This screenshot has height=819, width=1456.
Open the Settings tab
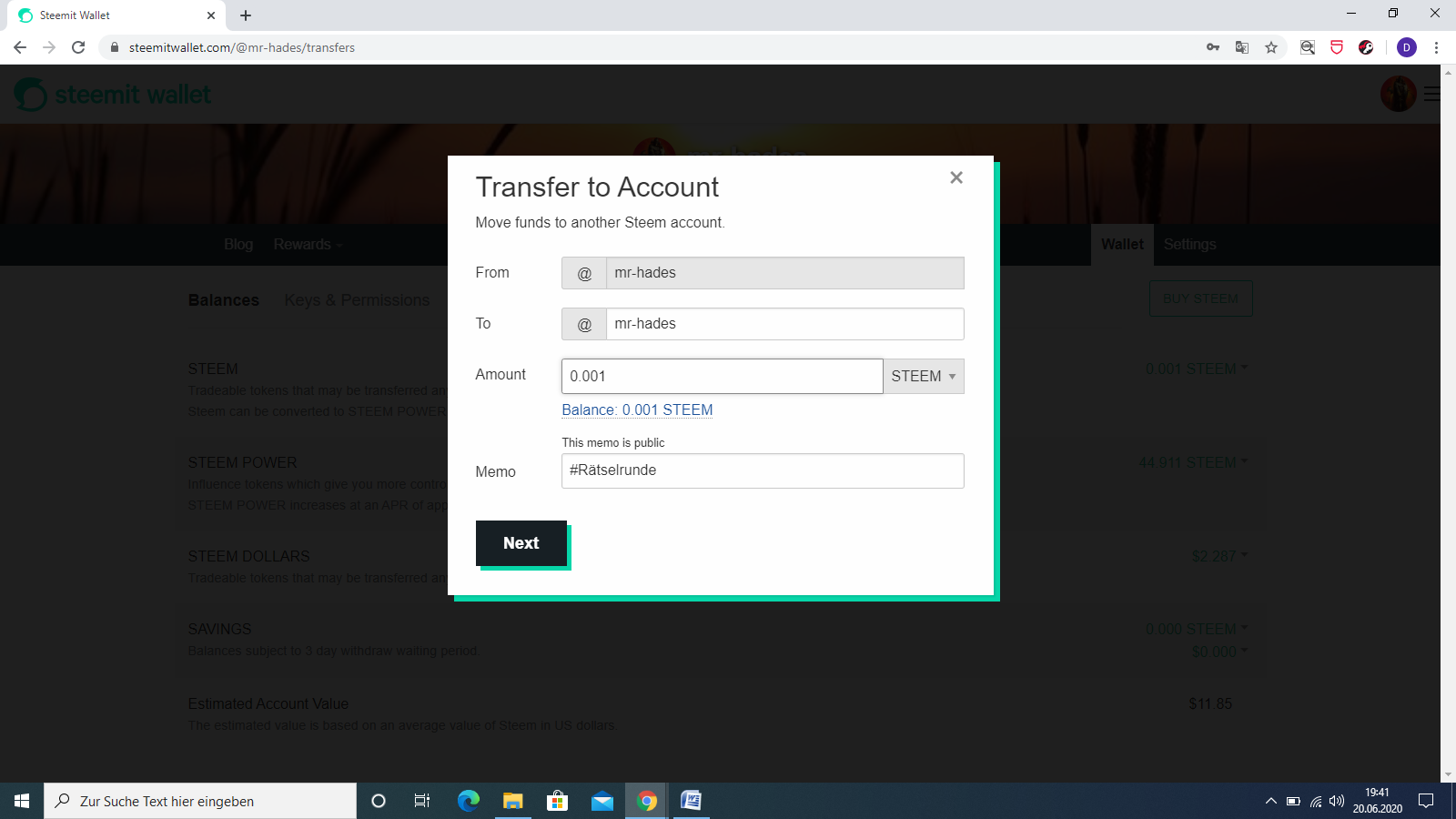[1189, 244]
